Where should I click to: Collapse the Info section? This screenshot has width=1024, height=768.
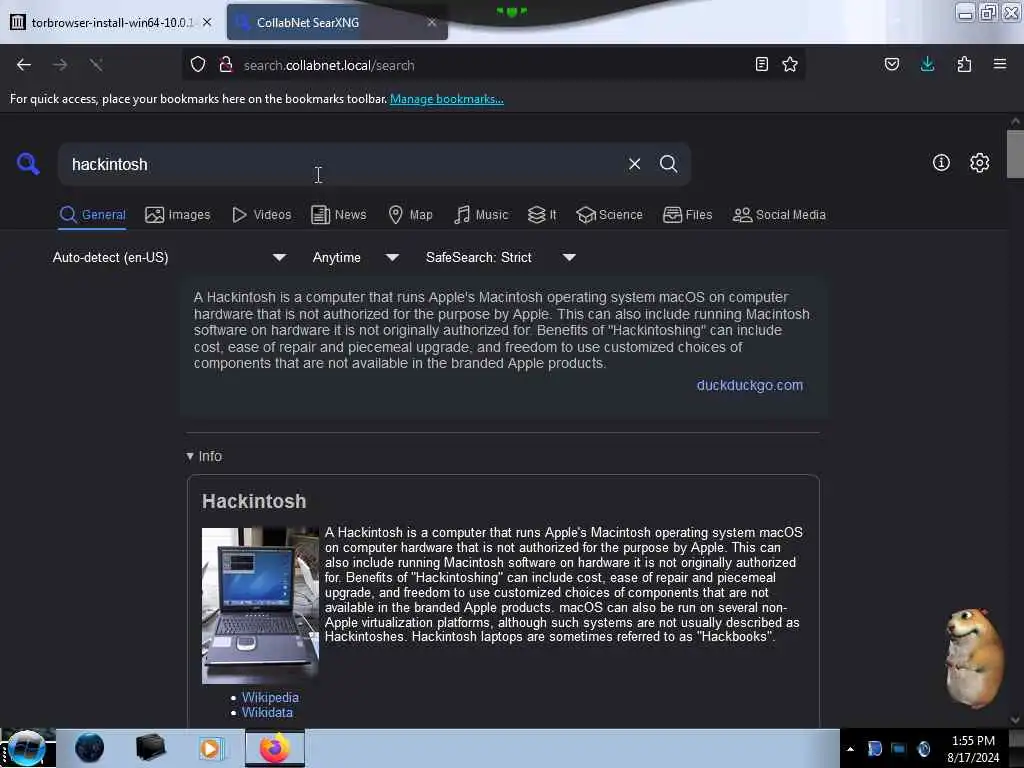[x=204, y=456]
